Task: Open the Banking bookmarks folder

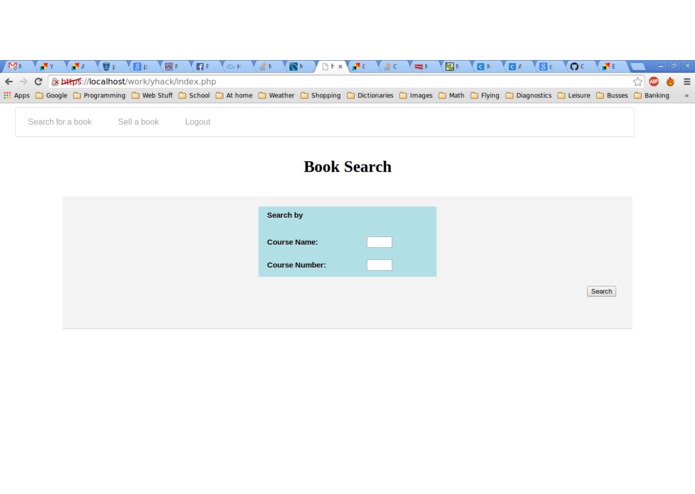Action: (652, 95)
